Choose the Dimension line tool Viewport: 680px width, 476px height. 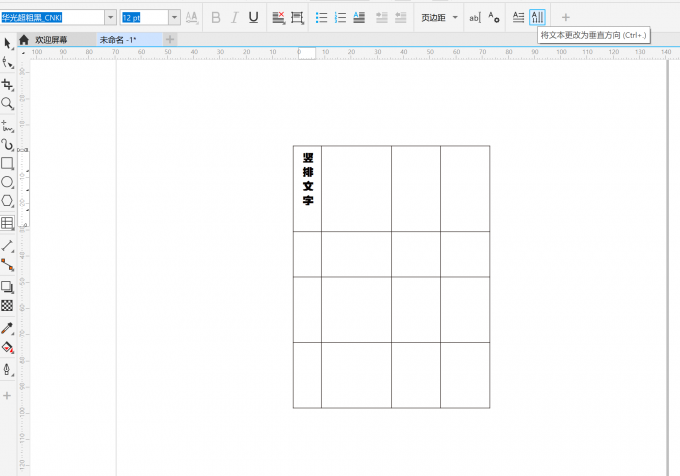point(7,246)
